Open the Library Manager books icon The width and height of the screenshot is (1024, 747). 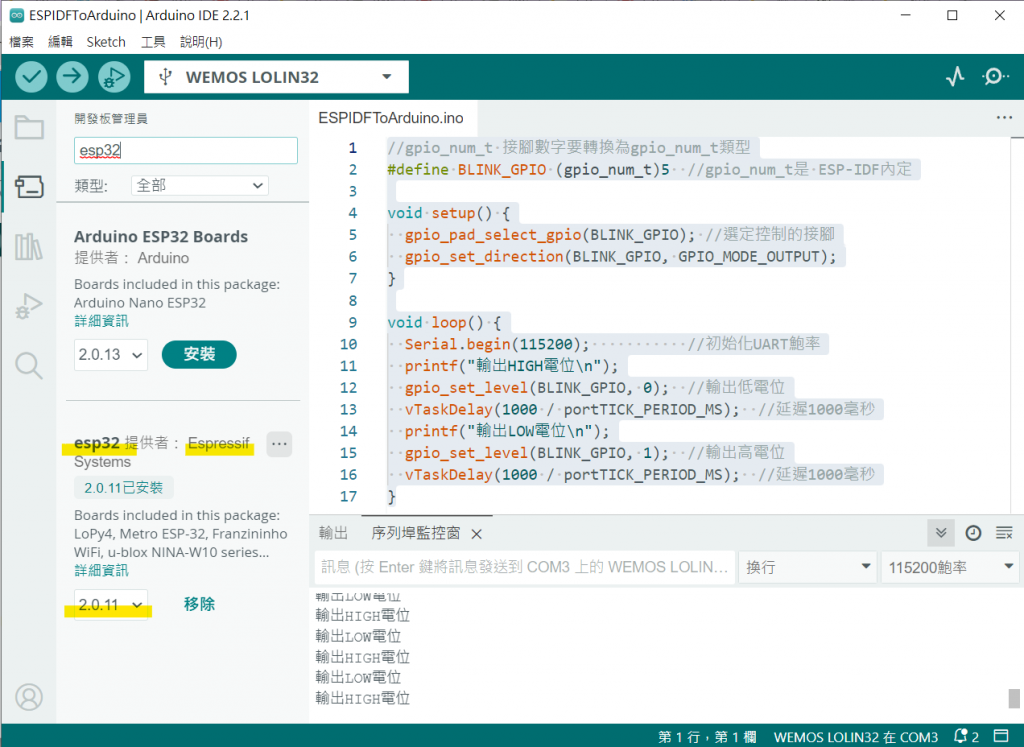(29, 247)
